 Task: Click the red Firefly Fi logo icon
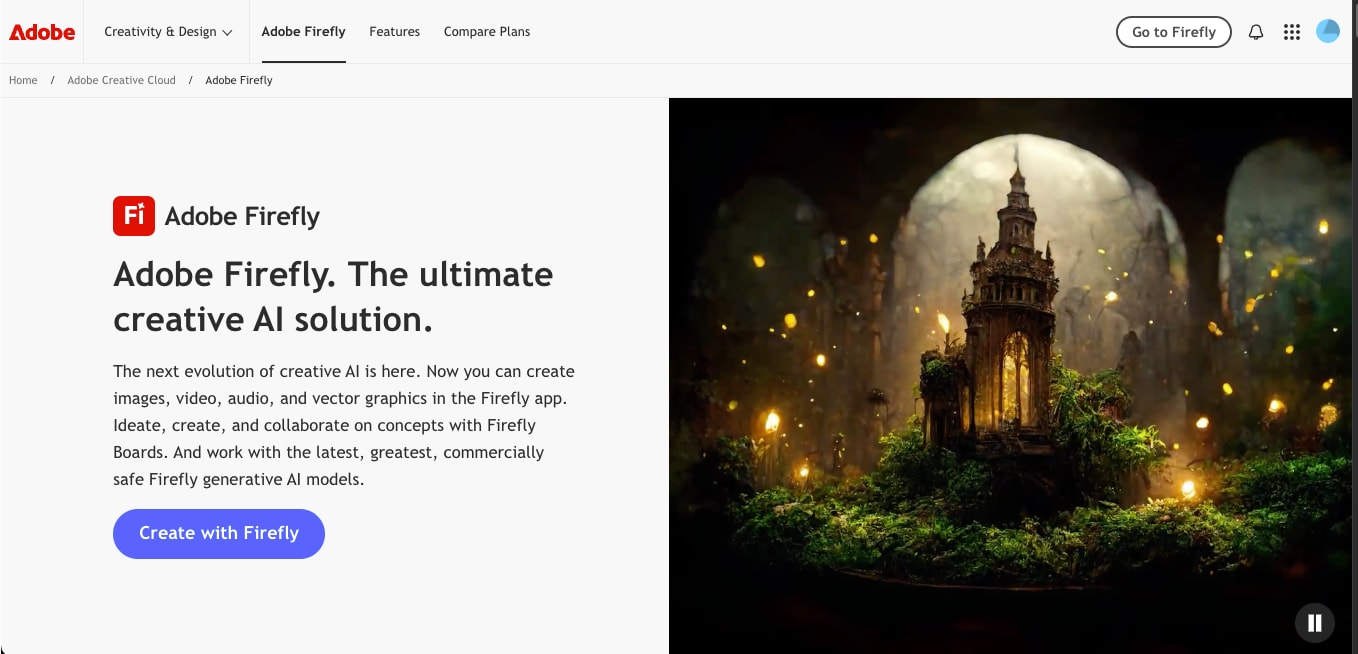tap(134, 215)
